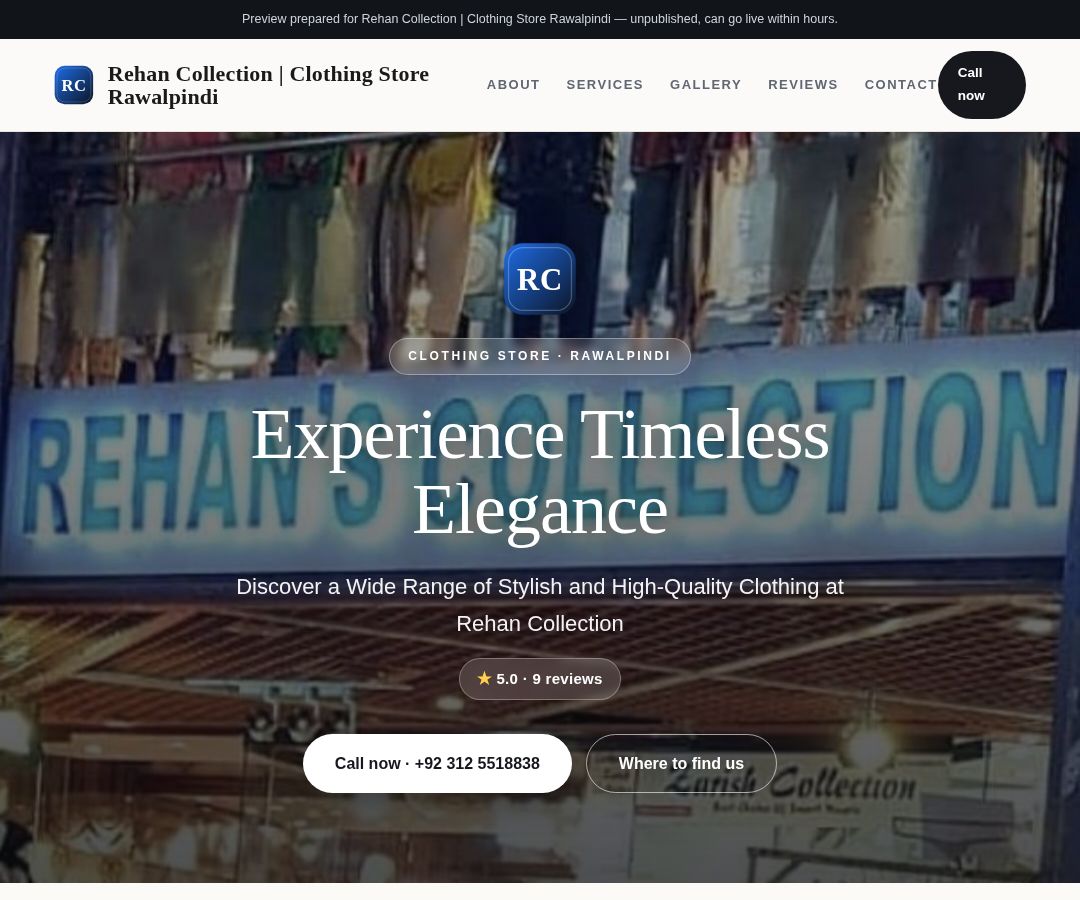Call now on +92 312 5518838 button
Viewport: 1080px width, 900px height.
click(x=437, y=763)
